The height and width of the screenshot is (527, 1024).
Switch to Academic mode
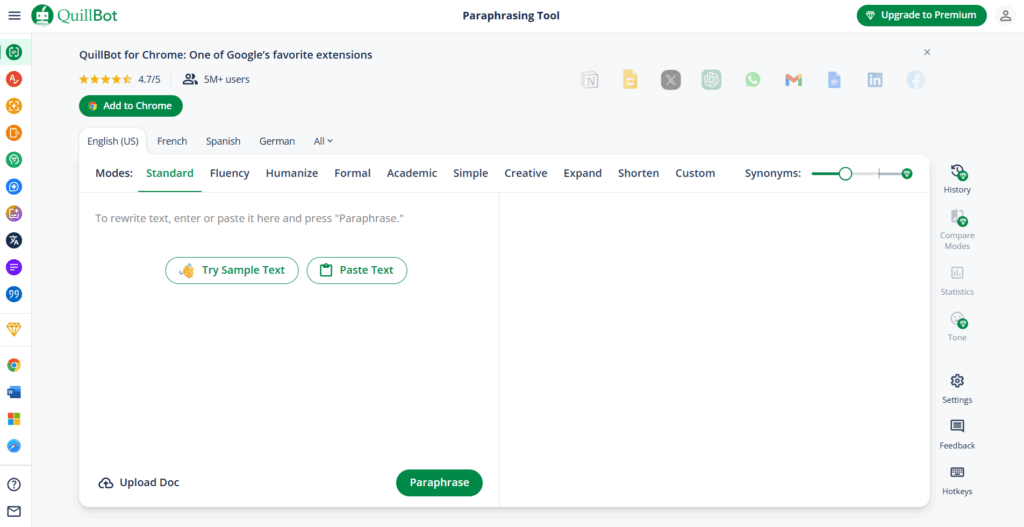tap(412, 173)
